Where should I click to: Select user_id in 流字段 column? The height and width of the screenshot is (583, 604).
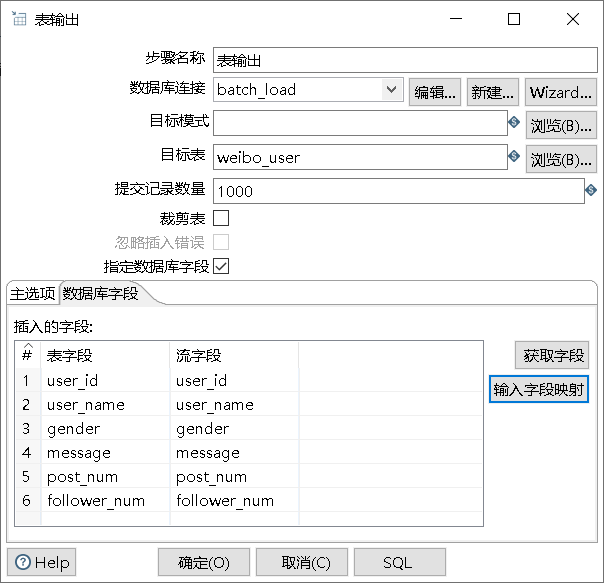pos(234,380)
